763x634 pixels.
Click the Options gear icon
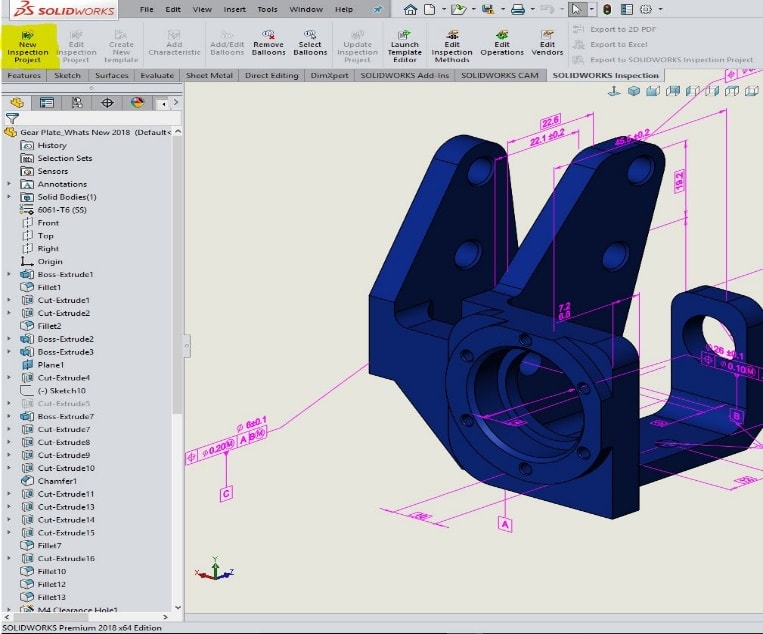click(x=646, y=9)
